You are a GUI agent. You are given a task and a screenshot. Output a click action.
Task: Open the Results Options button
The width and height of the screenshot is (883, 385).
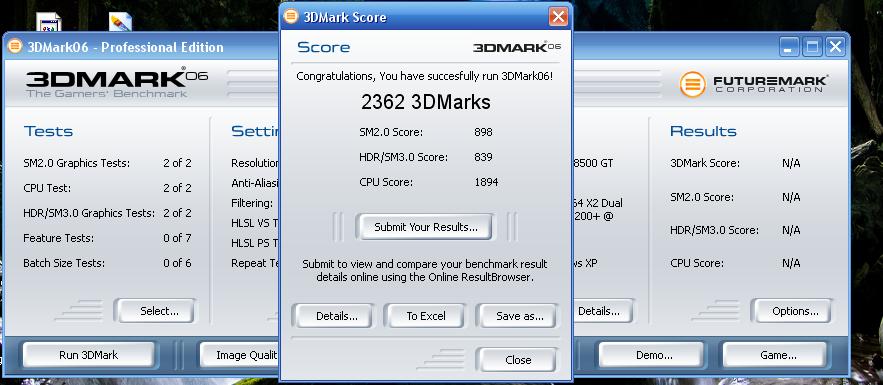coord(795,311)
